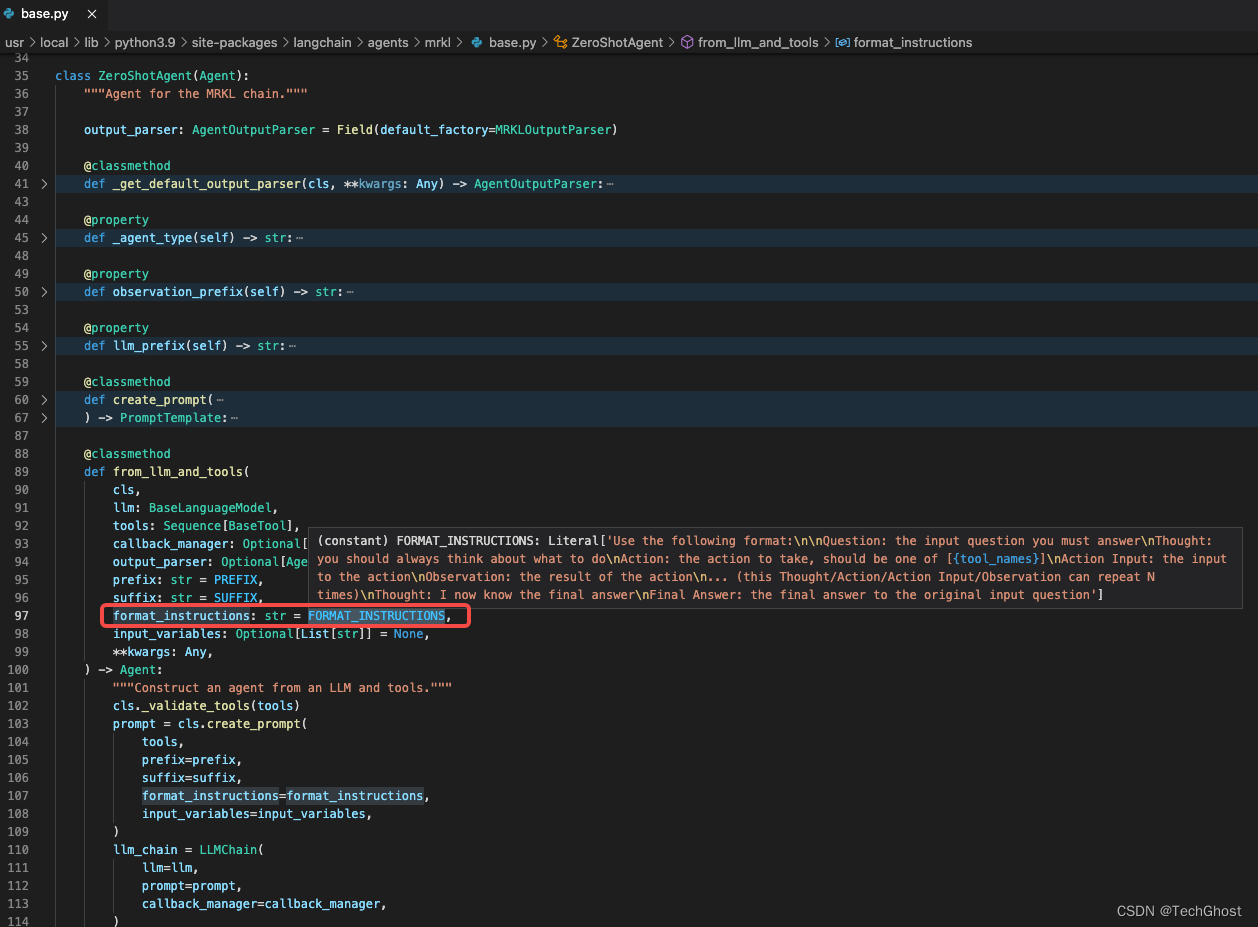This screenshot has width=1258, height=927.
Task: Expand folded create_prompt at line 60
Action: 44,400
